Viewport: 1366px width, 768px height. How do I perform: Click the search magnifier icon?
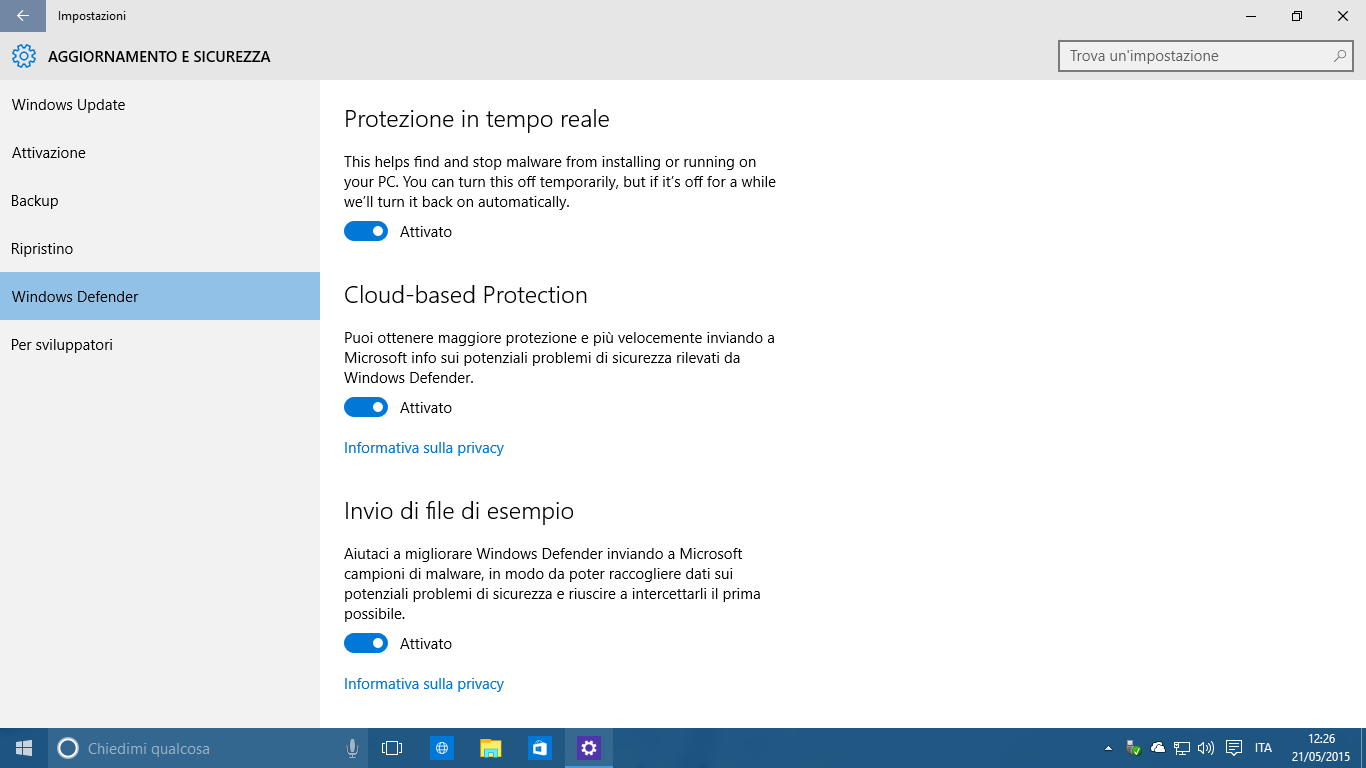pyautogui.click(x=1340, y=56)
